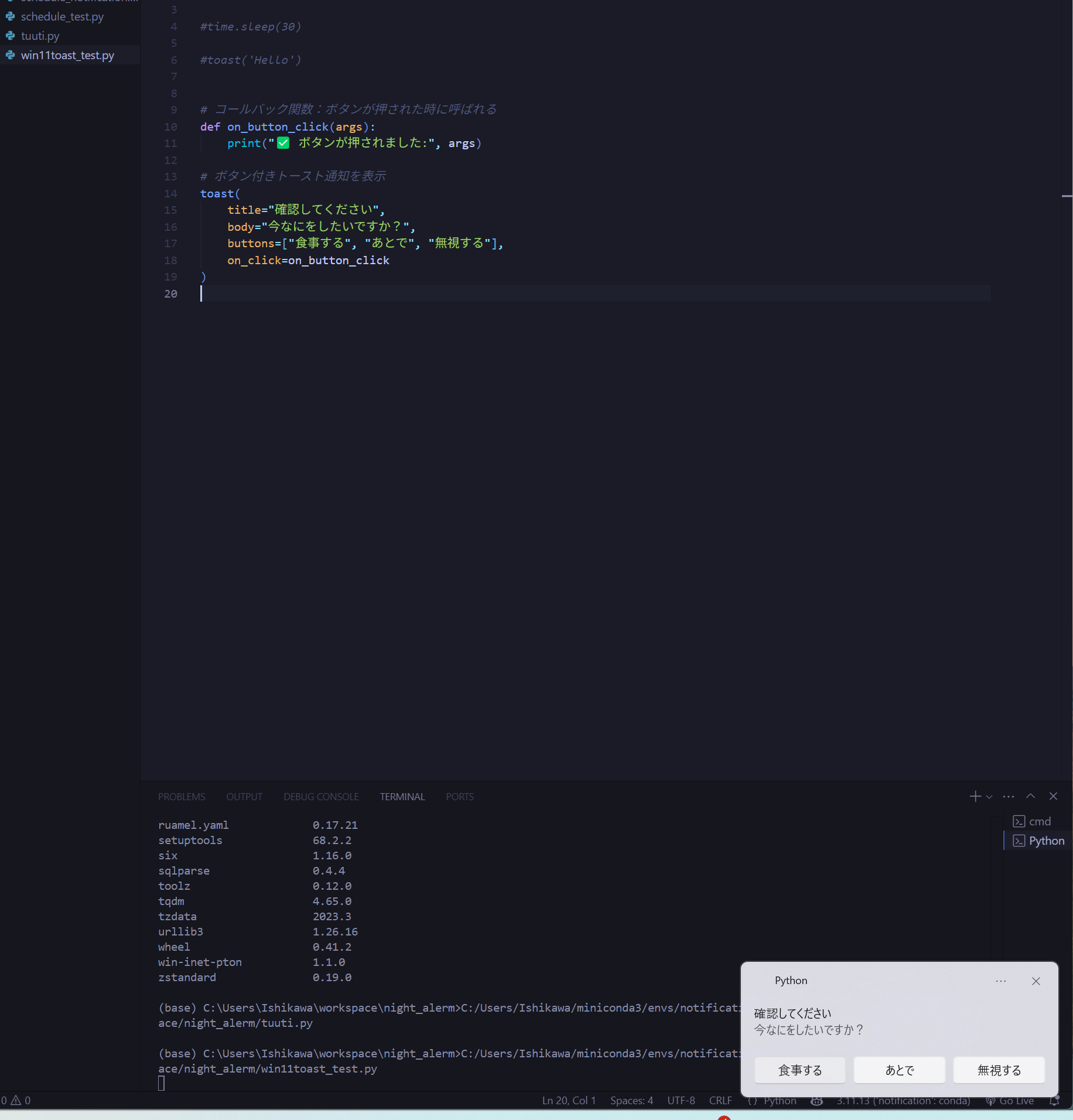Image resolution: width=1073 pixels, height=1120 pixels.
Task: Click Spaces: 4 indentation control
Action: pyautogui.click(x=631, y=1101)
